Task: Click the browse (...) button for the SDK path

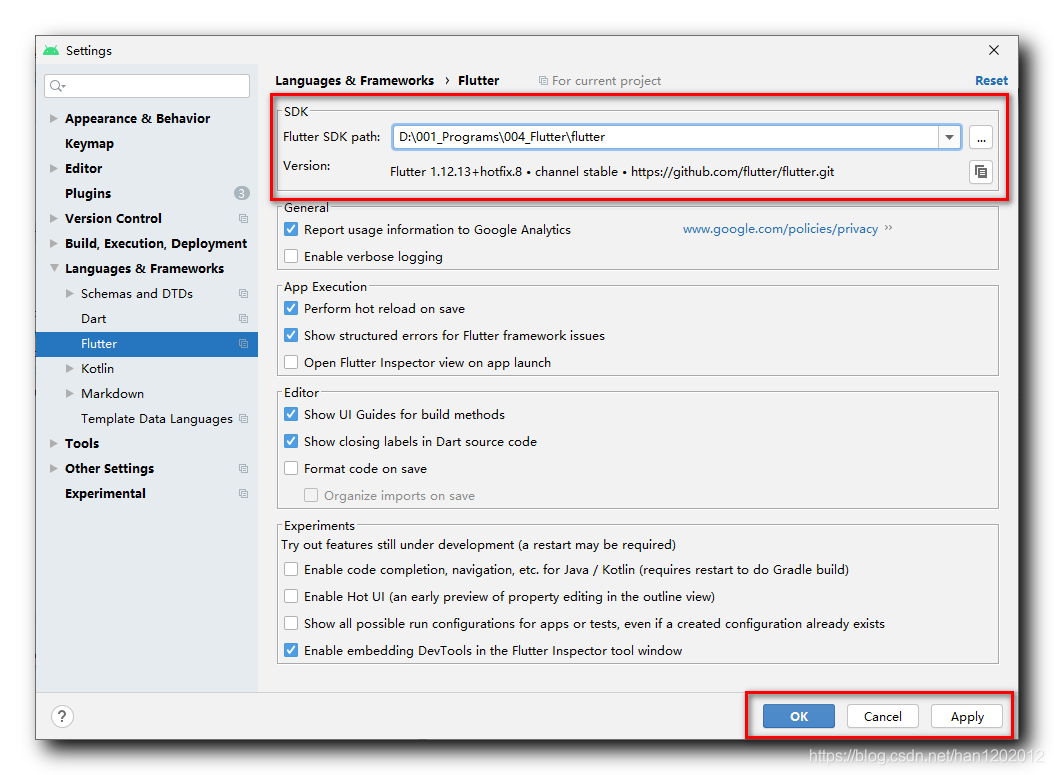Action: point(981,138)
